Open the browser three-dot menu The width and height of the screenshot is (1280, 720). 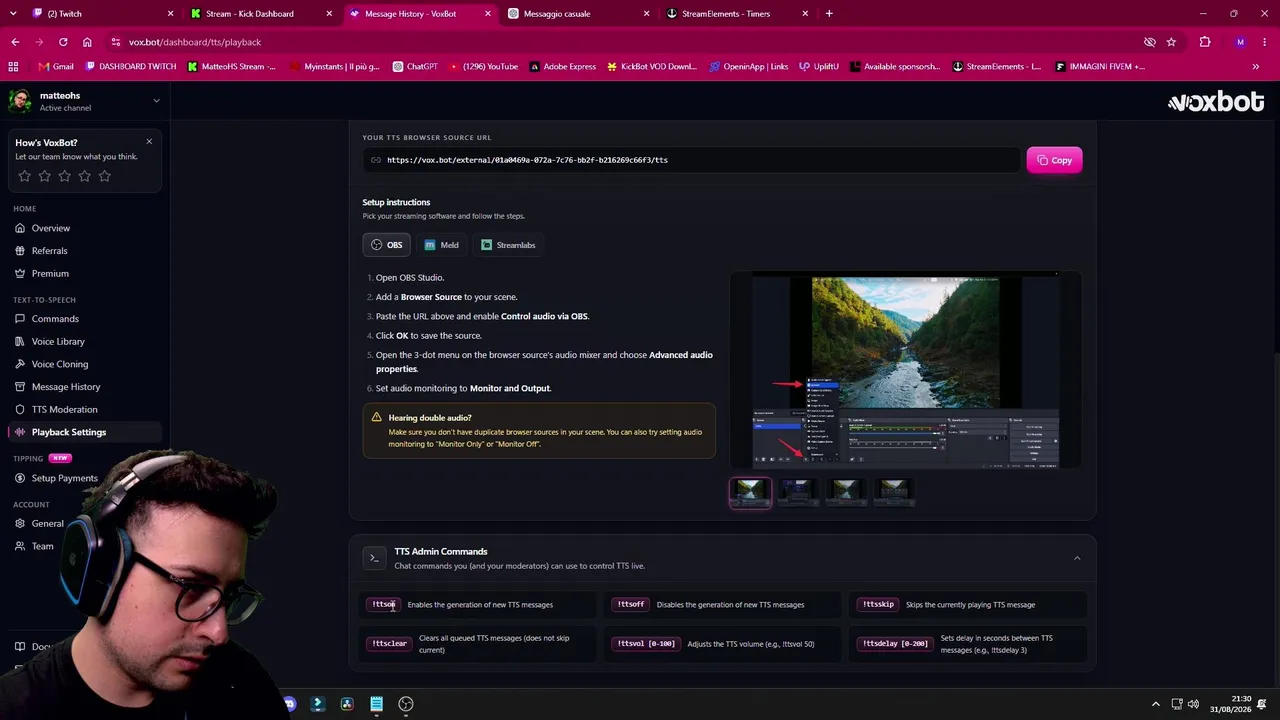[1265, 42]
